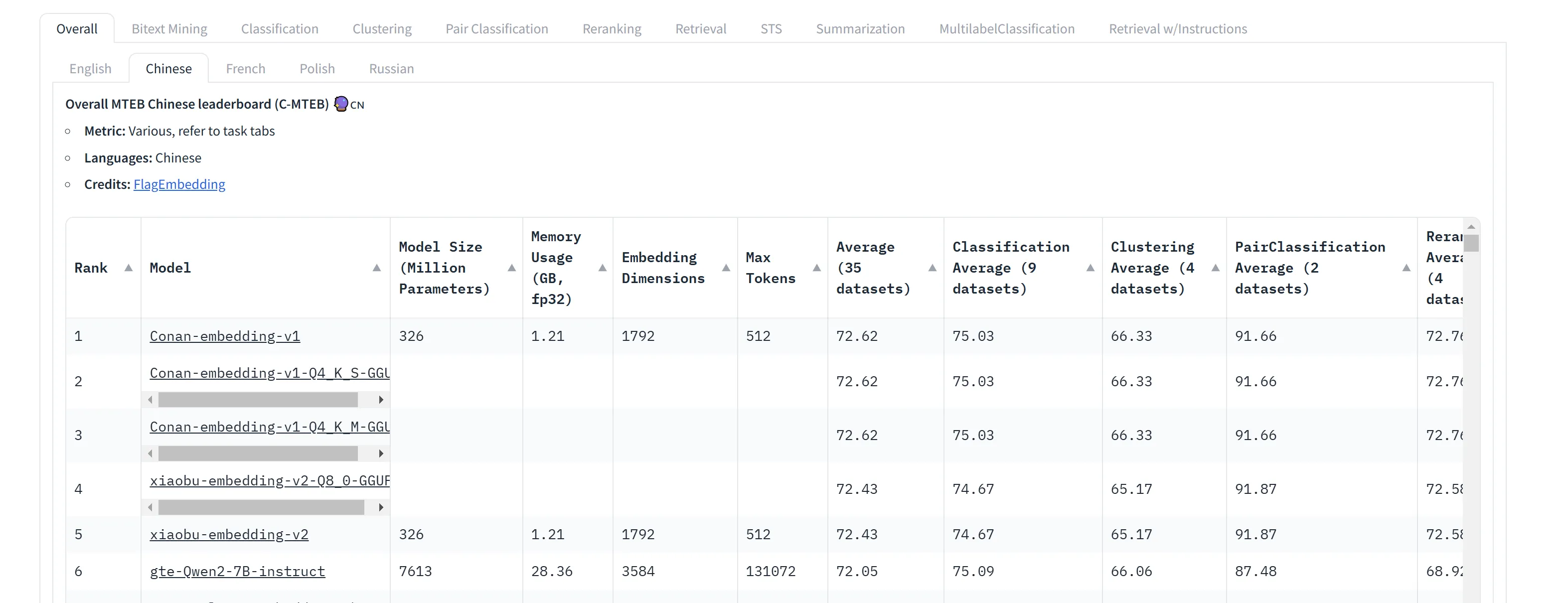Switch to Bitext Mining tab
The height and width of the screenshot is (603, 1568).
pyautogui.click(x=169, y=28)
